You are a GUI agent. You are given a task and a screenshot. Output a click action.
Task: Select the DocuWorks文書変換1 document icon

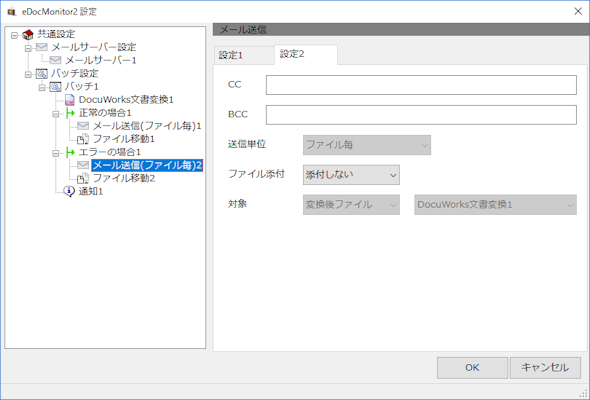coord(69,100)
